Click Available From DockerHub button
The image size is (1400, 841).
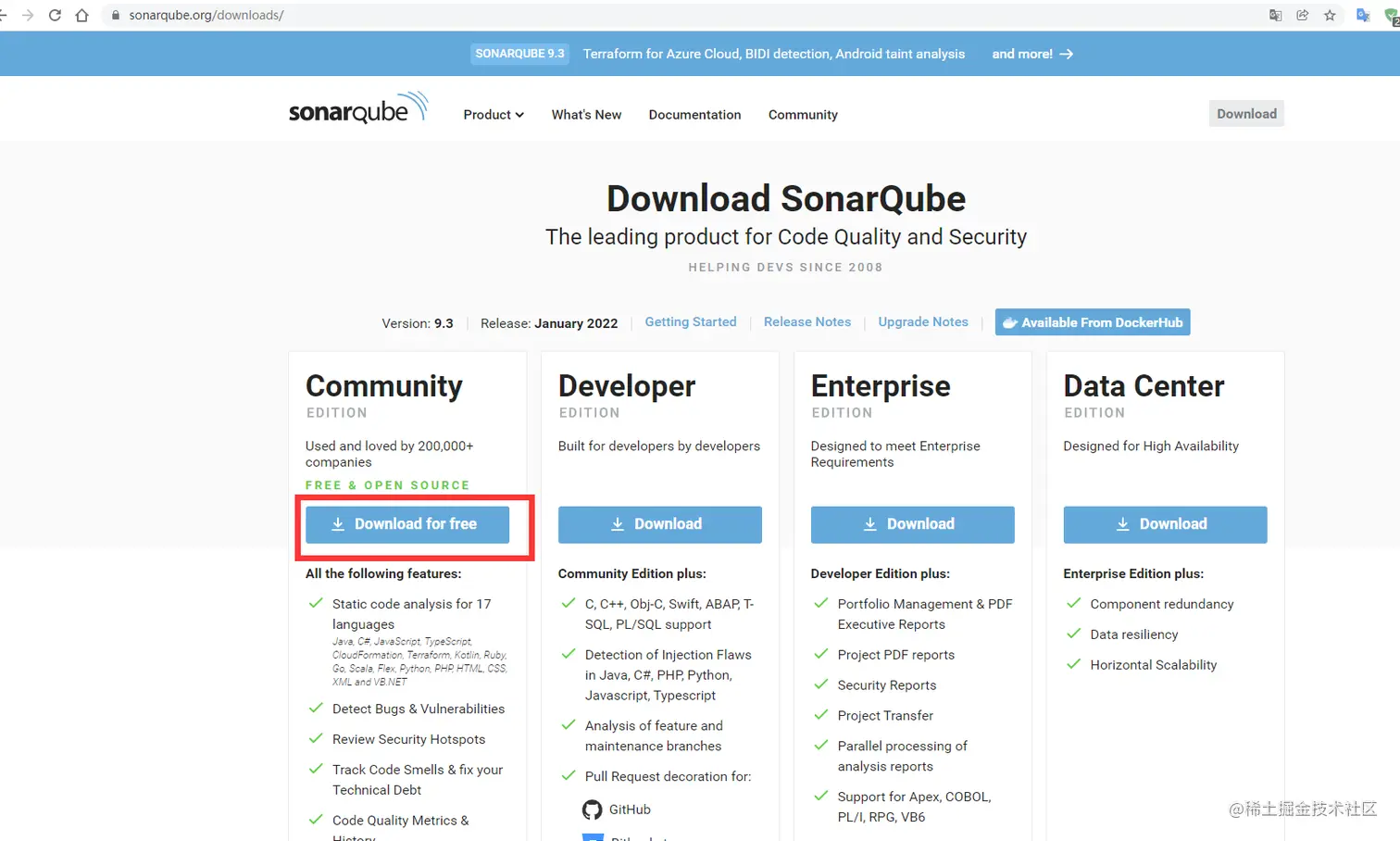(x=1093, y=322)
